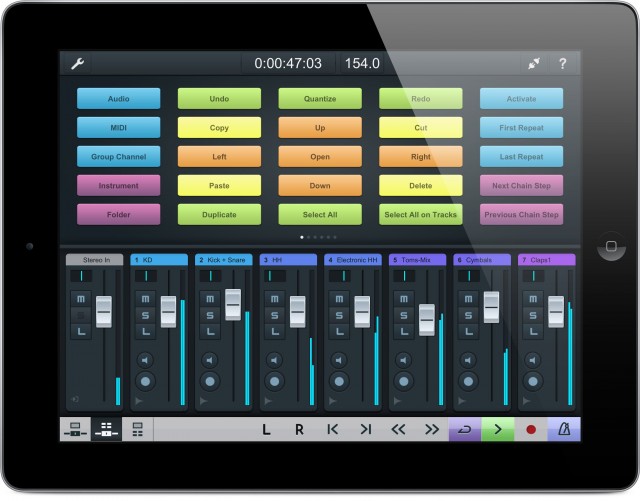Viewport: 640px width, 501px height.
Task: Expand the Claps1 channel disclosure triangle
Action: point(523,400)
